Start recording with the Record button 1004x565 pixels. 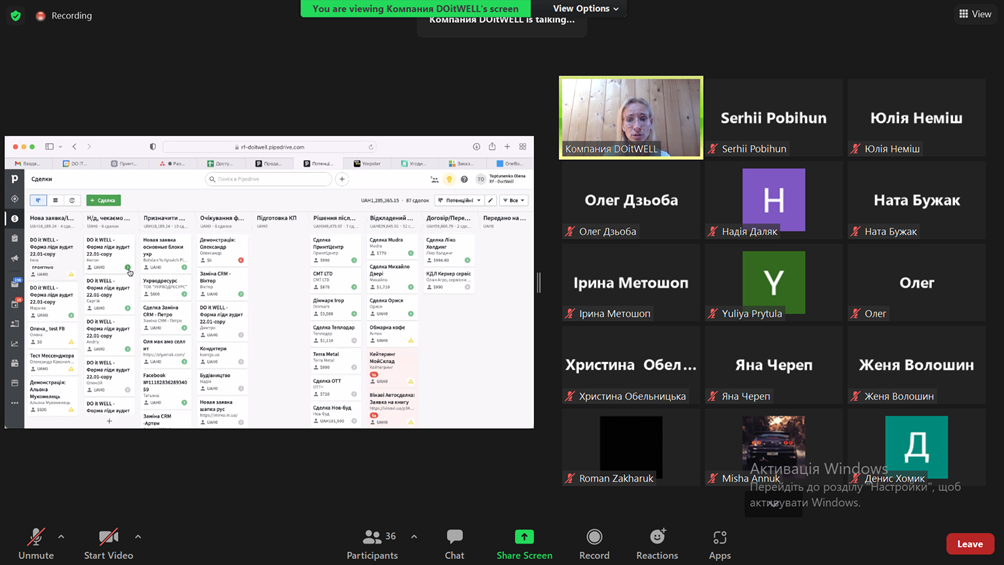click(594, 543)
